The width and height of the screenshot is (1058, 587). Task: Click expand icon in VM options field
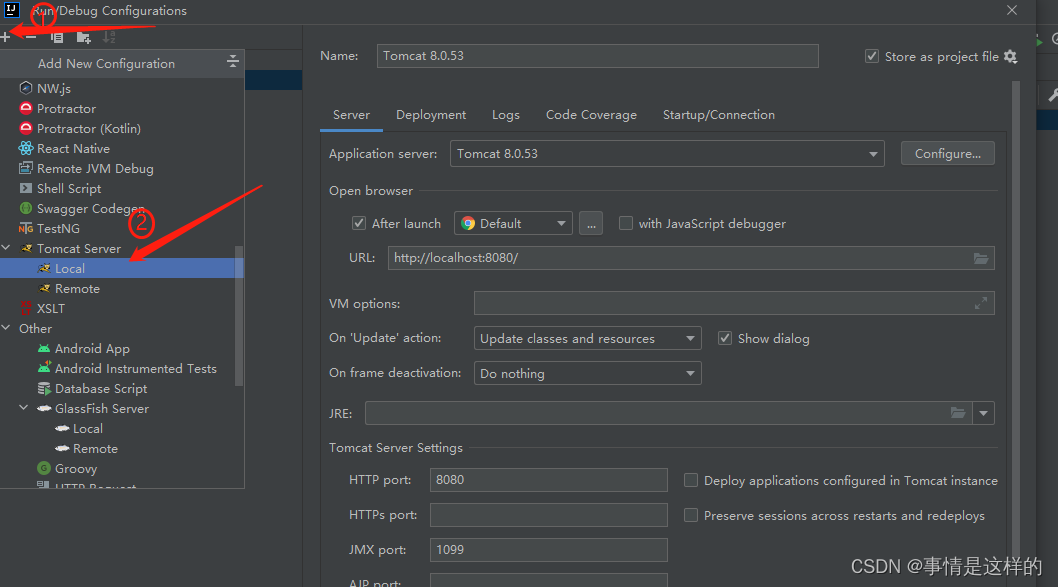980,304
